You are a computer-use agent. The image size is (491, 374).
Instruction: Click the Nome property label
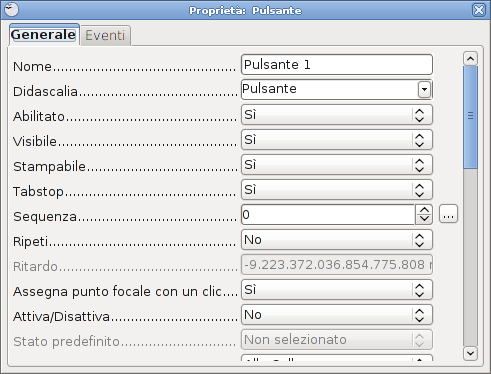click(x=32, y=66)
